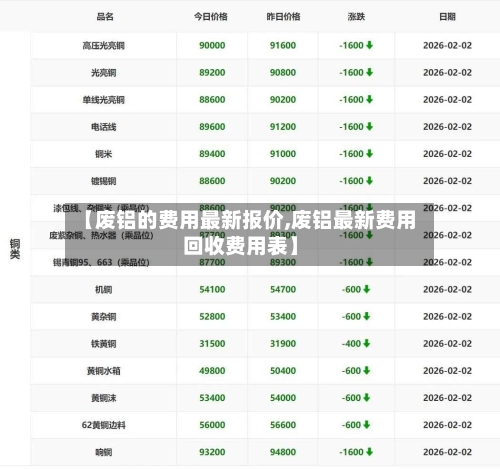This screenshot has width=500, height=469.
Task: Click the date in 高压光亮铜 row
Action: point(447,45)
